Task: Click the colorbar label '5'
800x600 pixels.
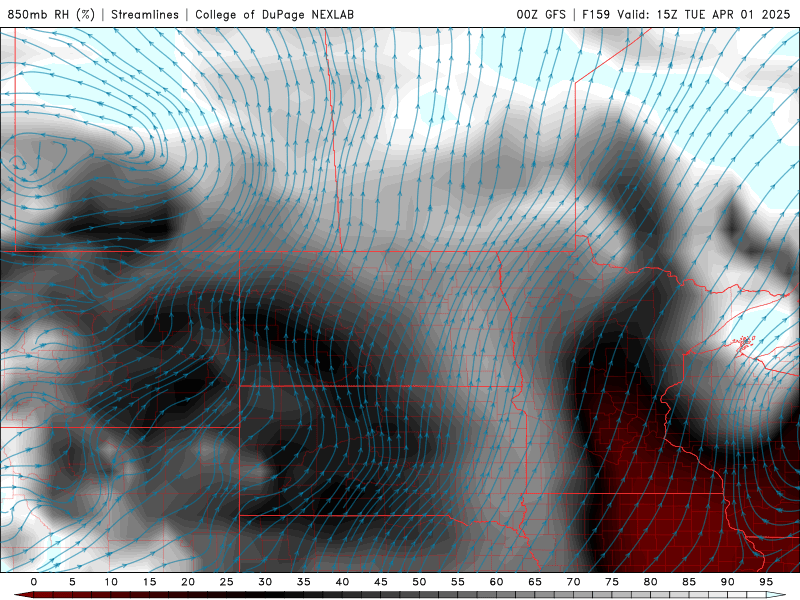Action: (72, 582)
